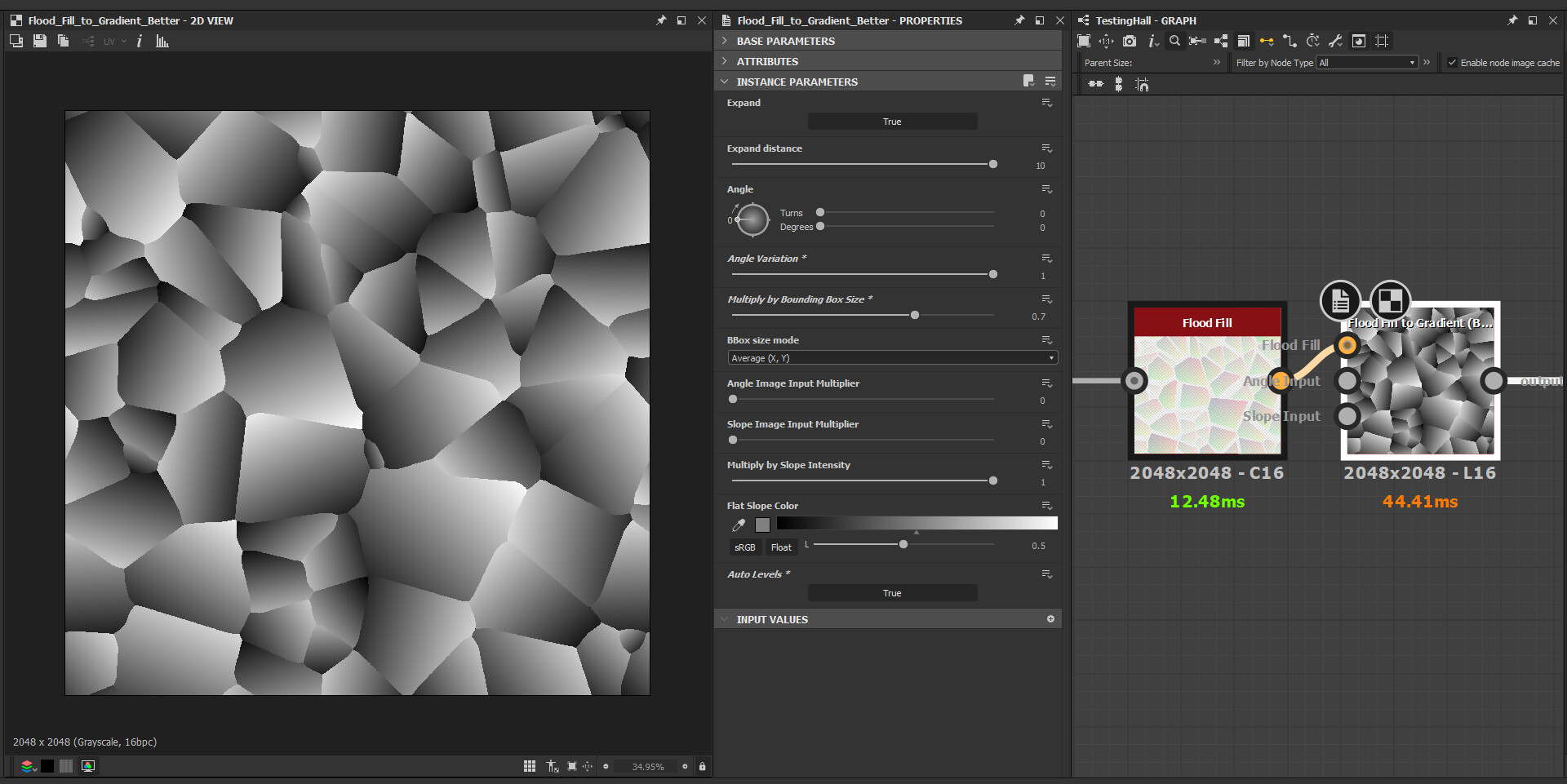The image size is (1567, 784).
Task: Activate the search tool in the graph toolbar
Action: 1175,41
